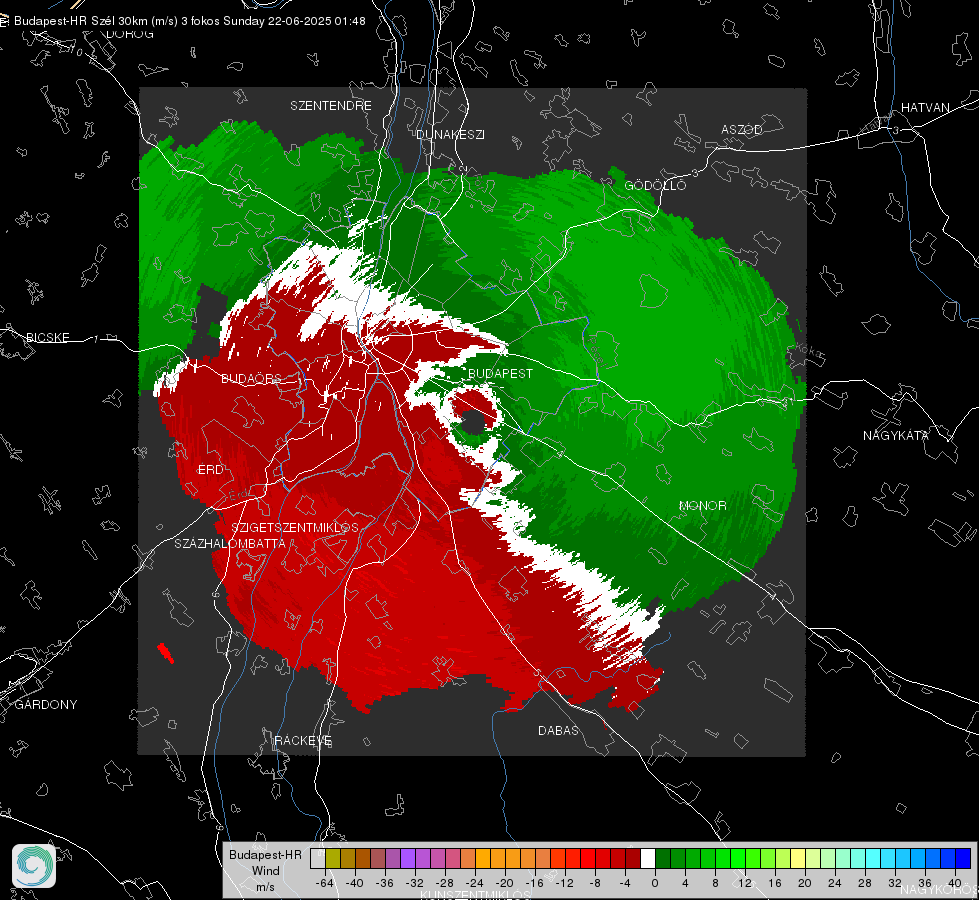Click the 'DOROG' map label
The height and width of the screenshot is (900, 979).
pos(130,34)
